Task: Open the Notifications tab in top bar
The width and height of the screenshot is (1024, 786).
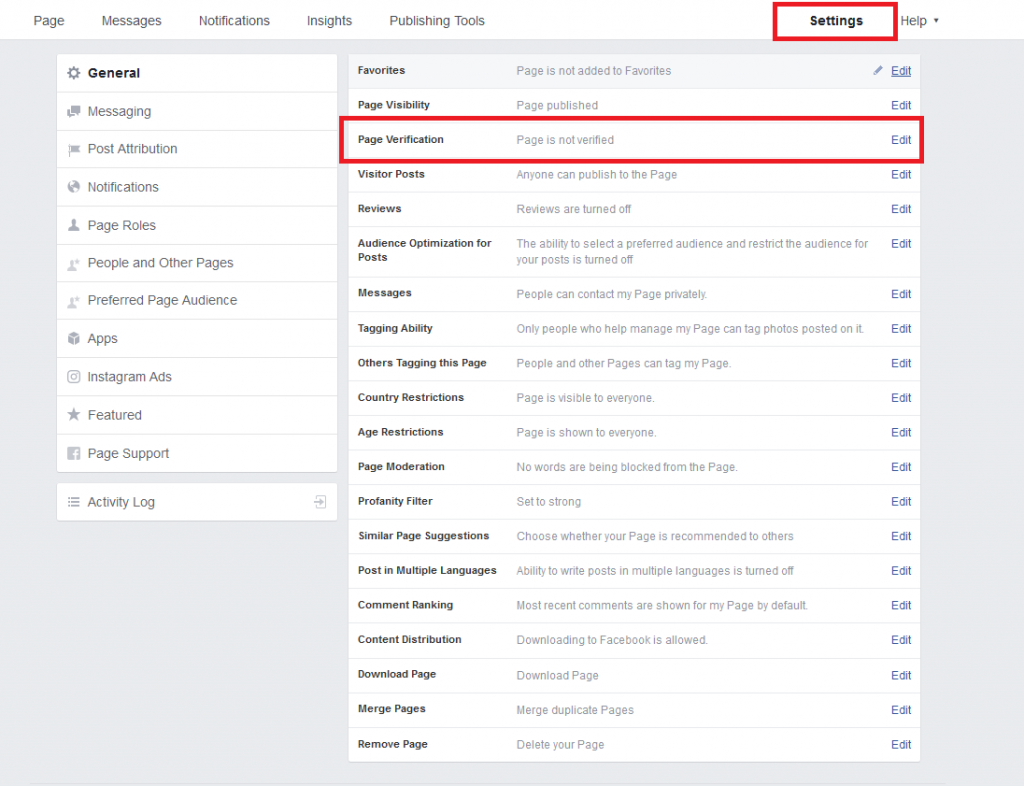Action: click(x=234, y=21)
